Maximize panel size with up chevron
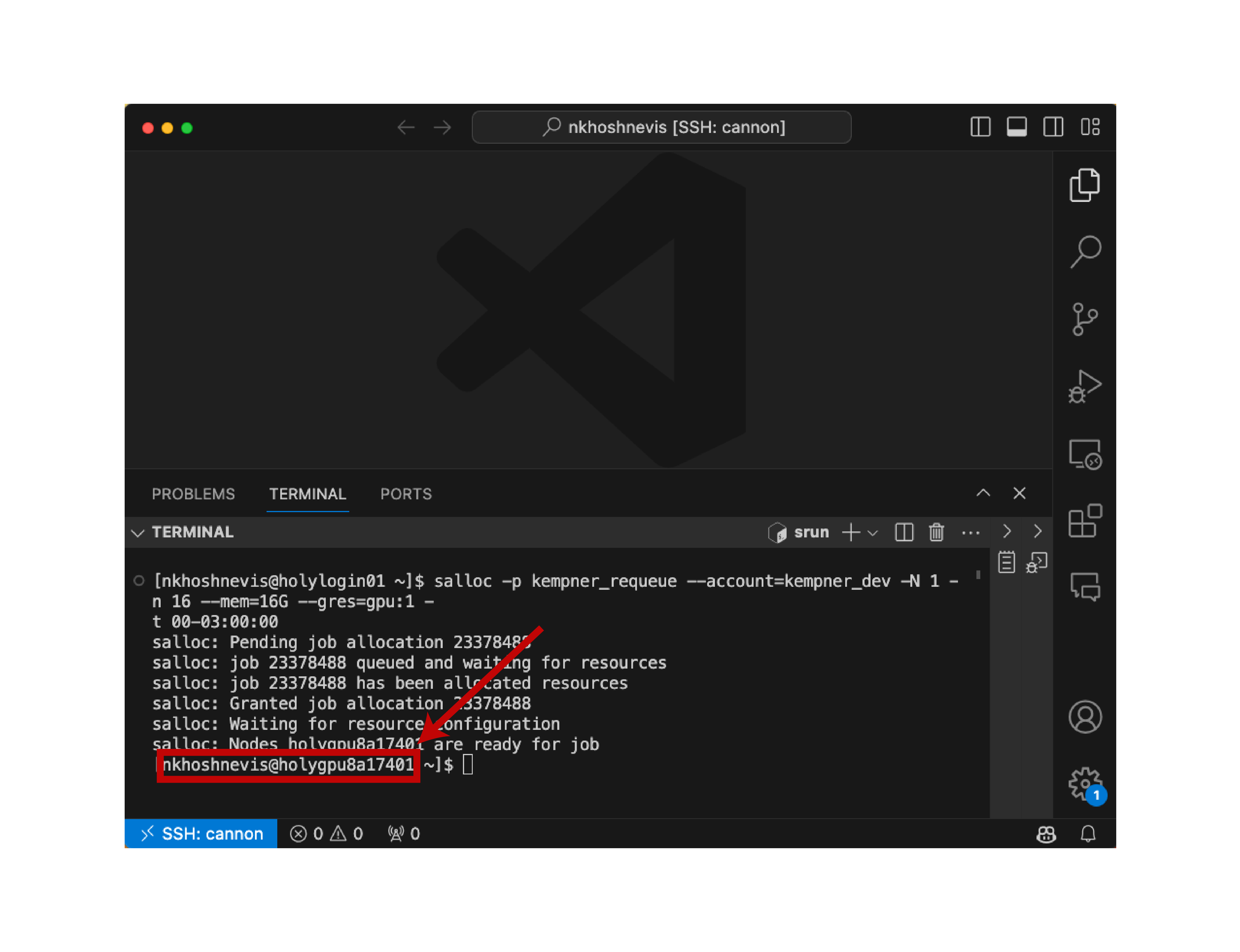Screen dimensions: 1240x952 click(x=983, y=493)
